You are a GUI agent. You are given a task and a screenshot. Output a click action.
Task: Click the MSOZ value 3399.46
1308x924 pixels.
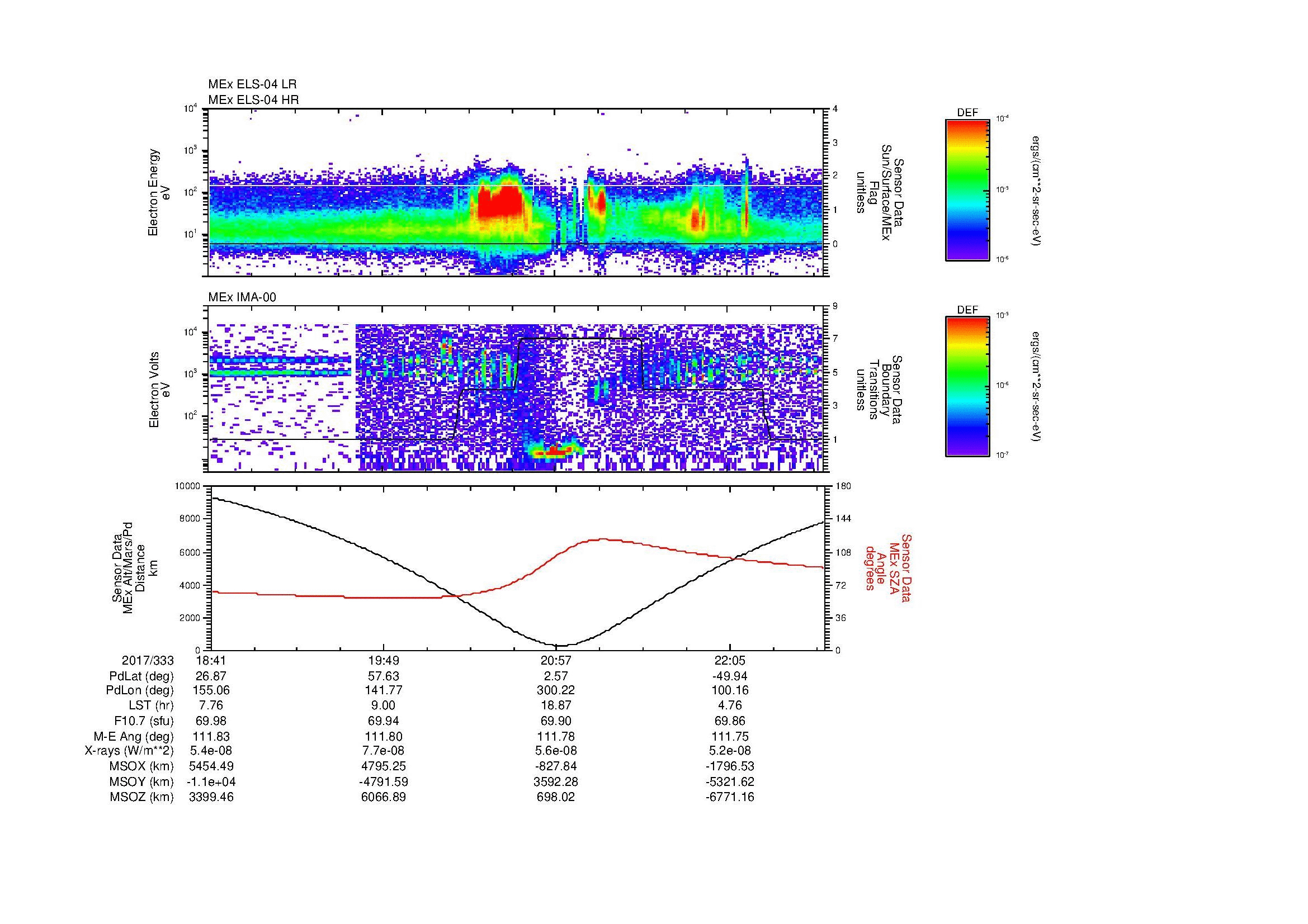211,798
